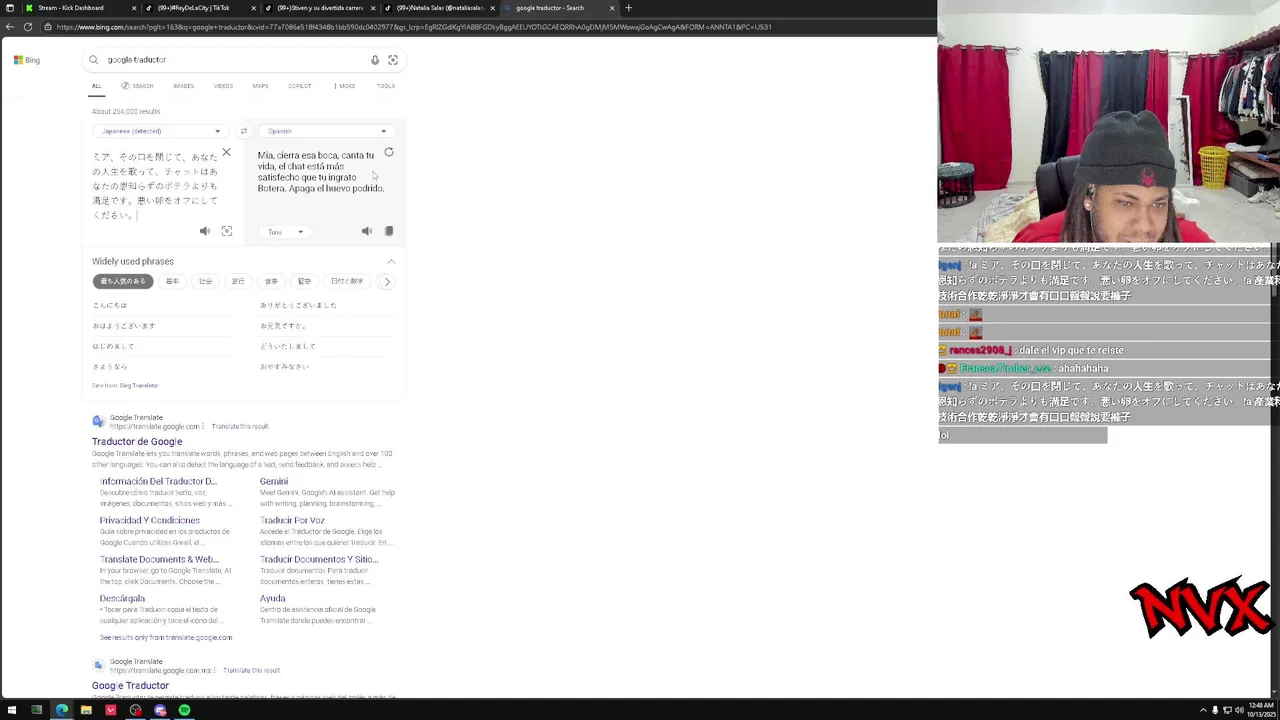
Task: Click the magnifier icon in search box
Action: (x=94, y=60)
